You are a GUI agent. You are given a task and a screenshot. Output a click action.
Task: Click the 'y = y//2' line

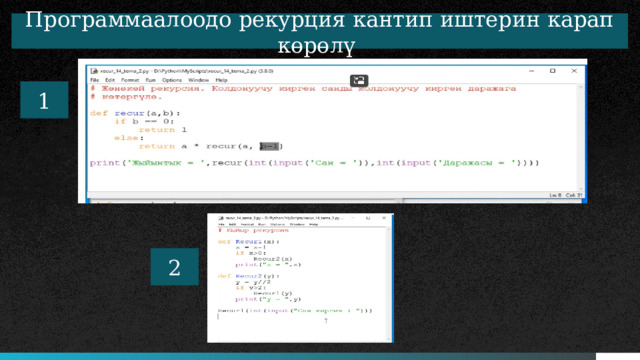(253, 282)
